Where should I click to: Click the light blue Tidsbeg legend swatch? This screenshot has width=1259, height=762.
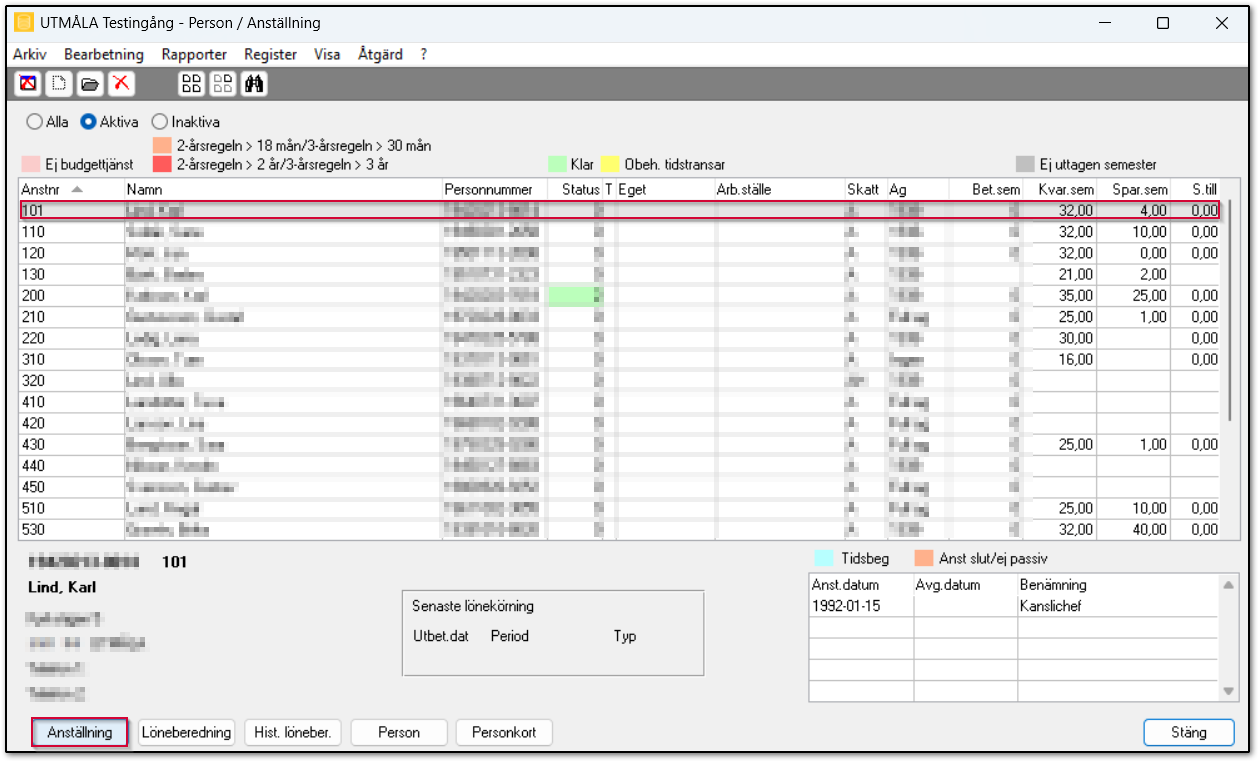point(823,558)
